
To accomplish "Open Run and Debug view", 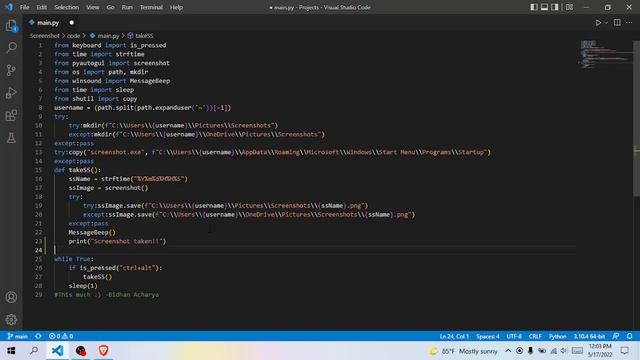I will pyautogui.click(x=11, y=93).
